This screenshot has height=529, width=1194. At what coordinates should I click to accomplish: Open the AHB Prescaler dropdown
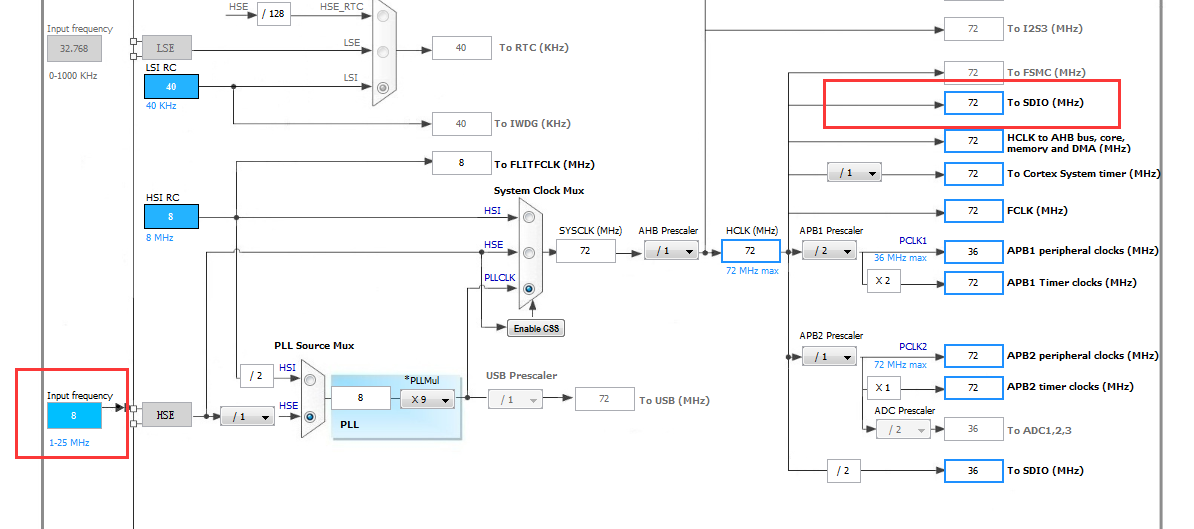coord(671,250)
